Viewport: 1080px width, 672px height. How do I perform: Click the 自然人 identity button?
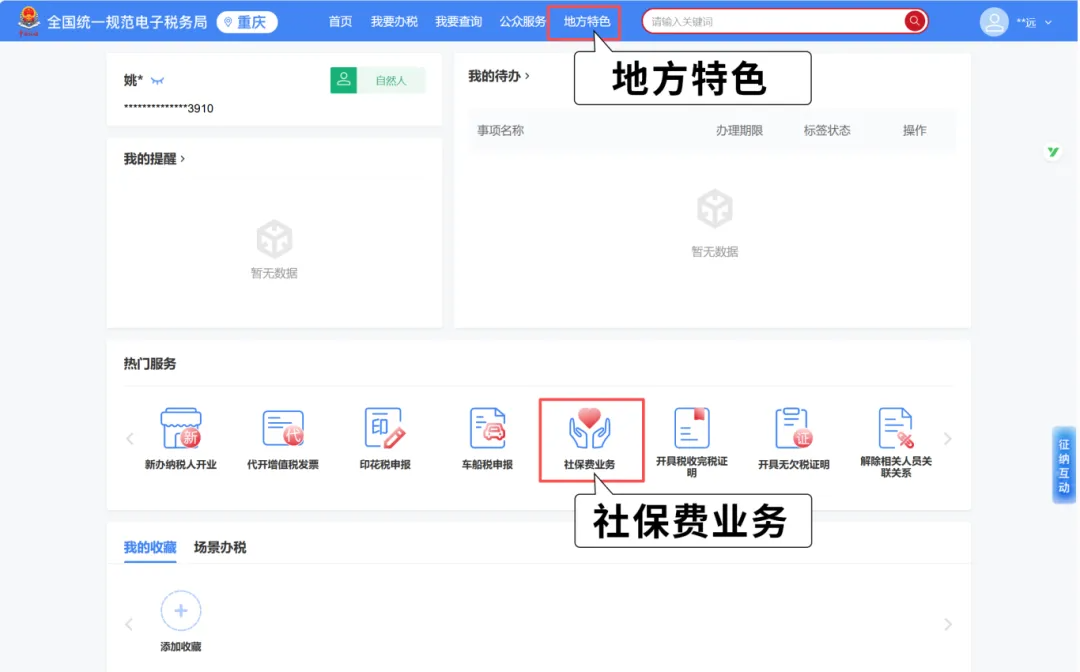tap(378, 81)
